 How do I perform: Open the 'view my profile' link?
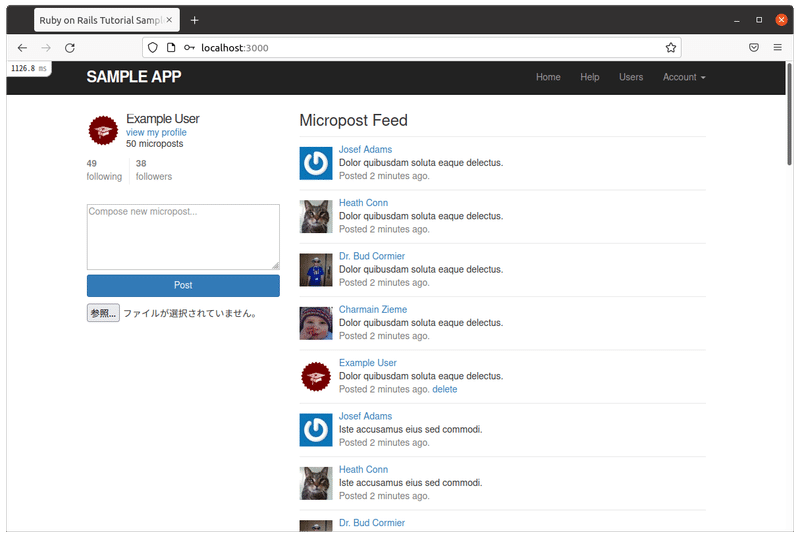tap(156, 132)
